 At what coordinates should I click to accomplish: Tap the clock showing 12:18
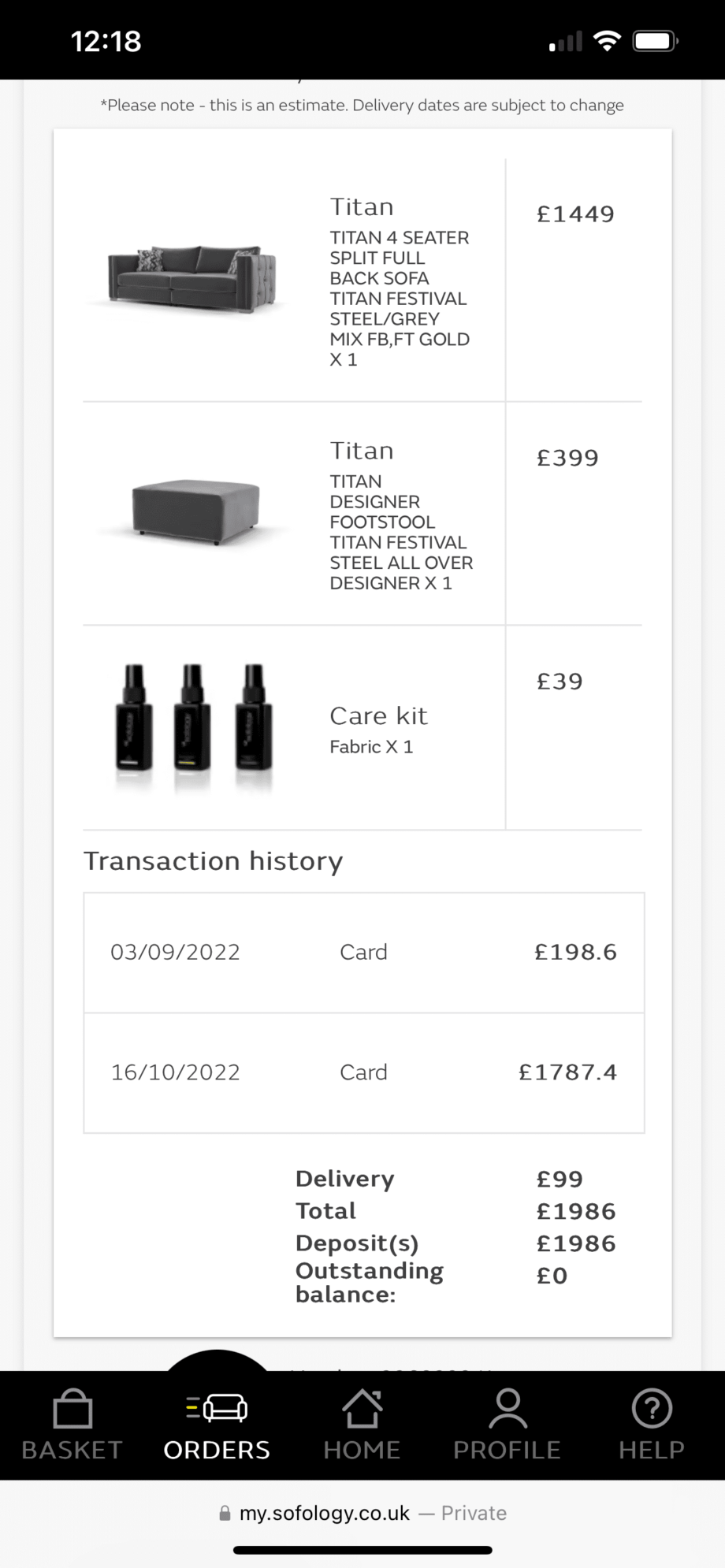point(106,41)
